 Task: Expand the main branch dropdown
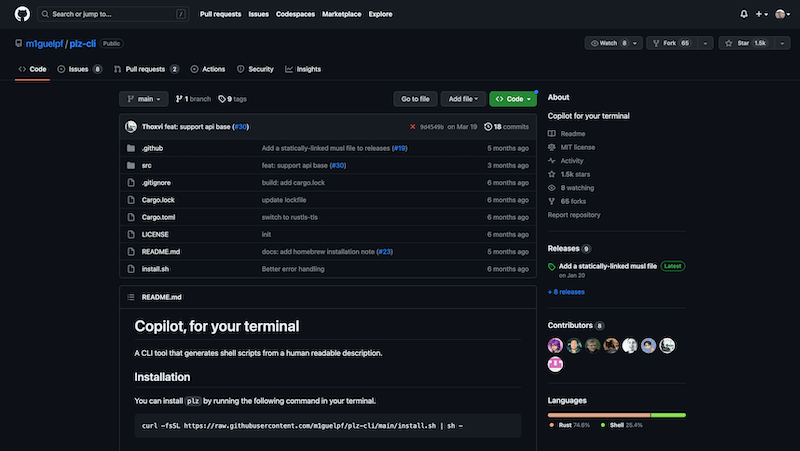coord(143,99)
